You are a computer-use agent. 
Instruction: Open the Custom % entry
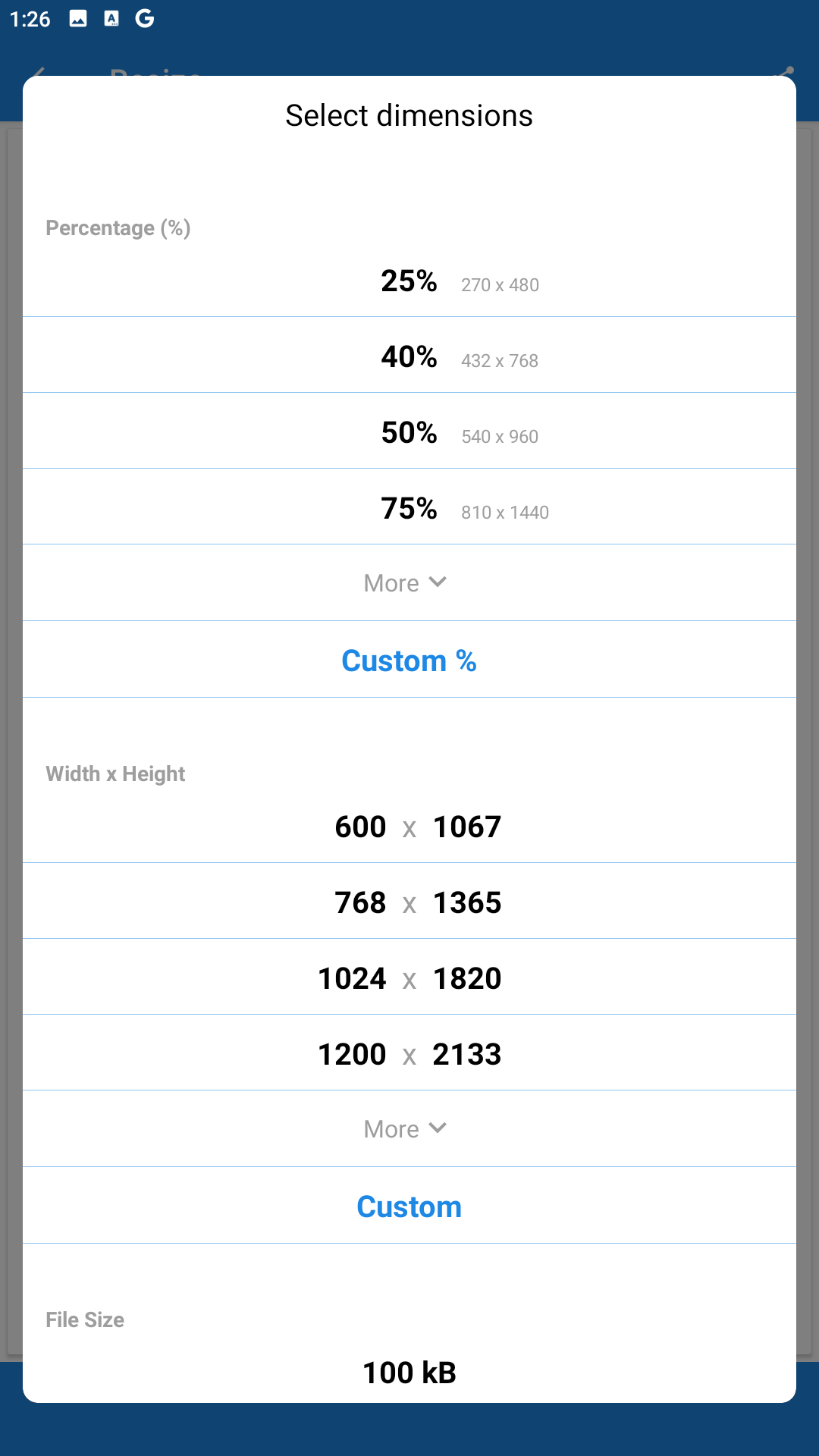click(409, 661)
